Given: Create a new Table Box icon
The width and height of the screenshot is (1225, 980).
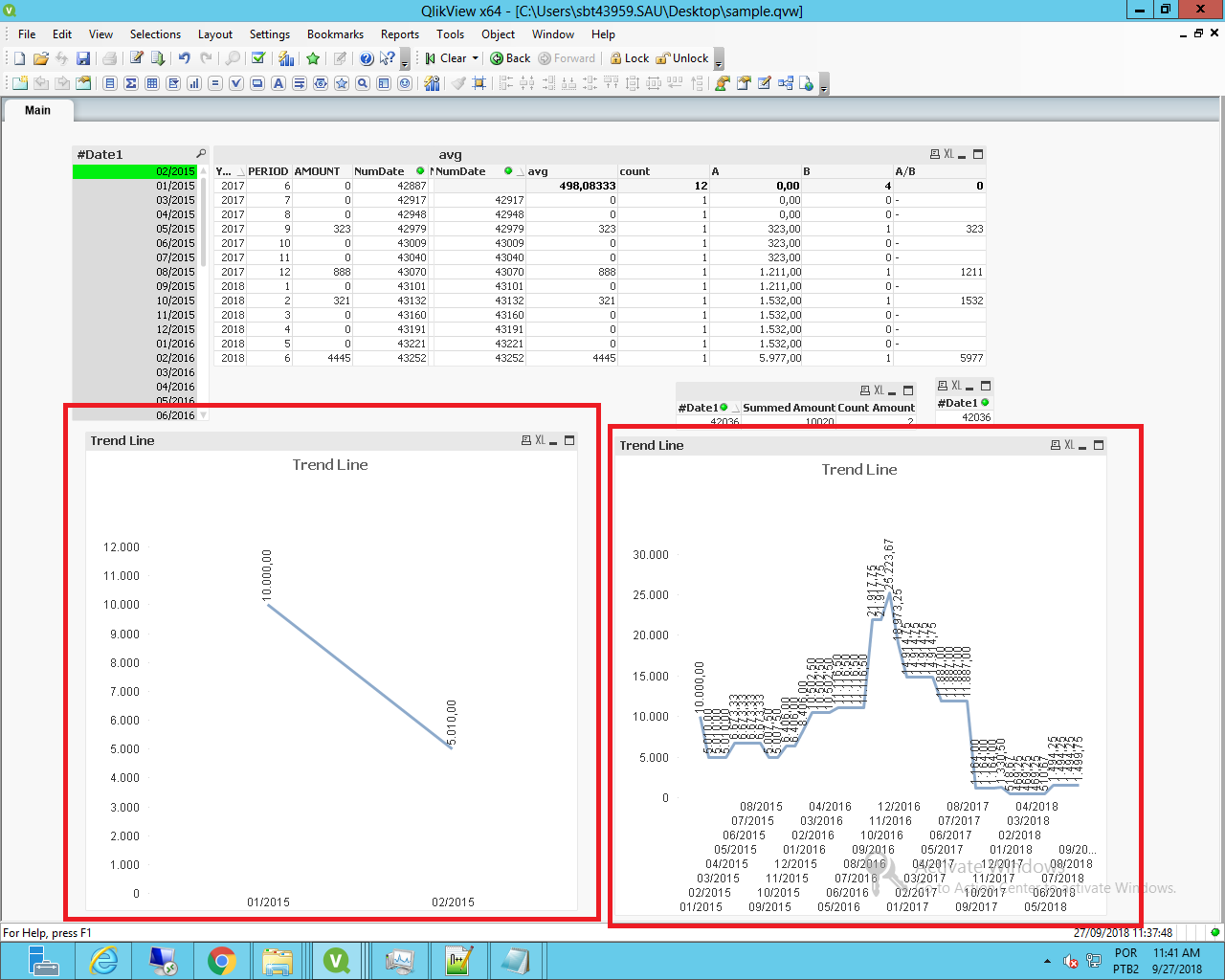Looking at the screenshot, I should (x=152, y=83).
